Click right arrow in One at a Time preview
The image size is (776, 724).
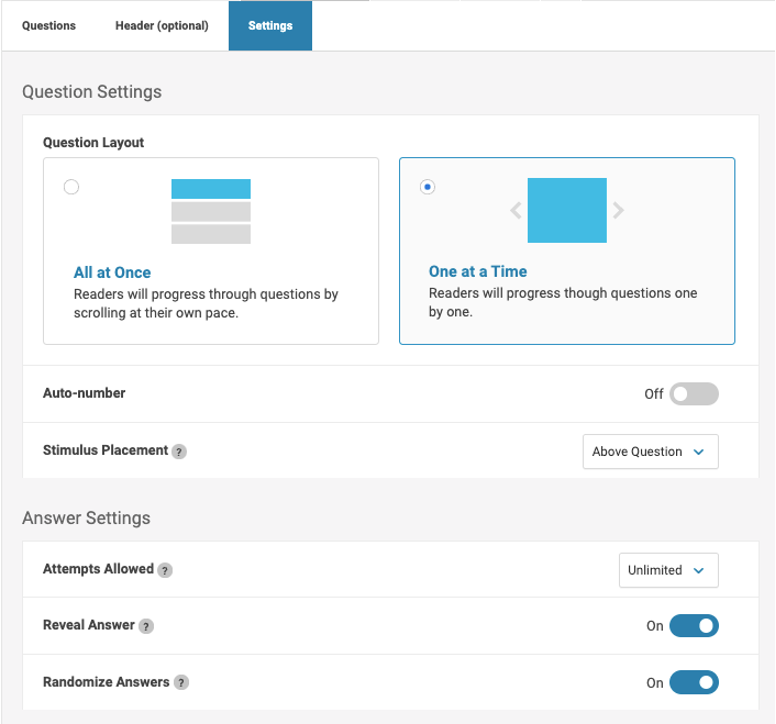coord(618,211)
